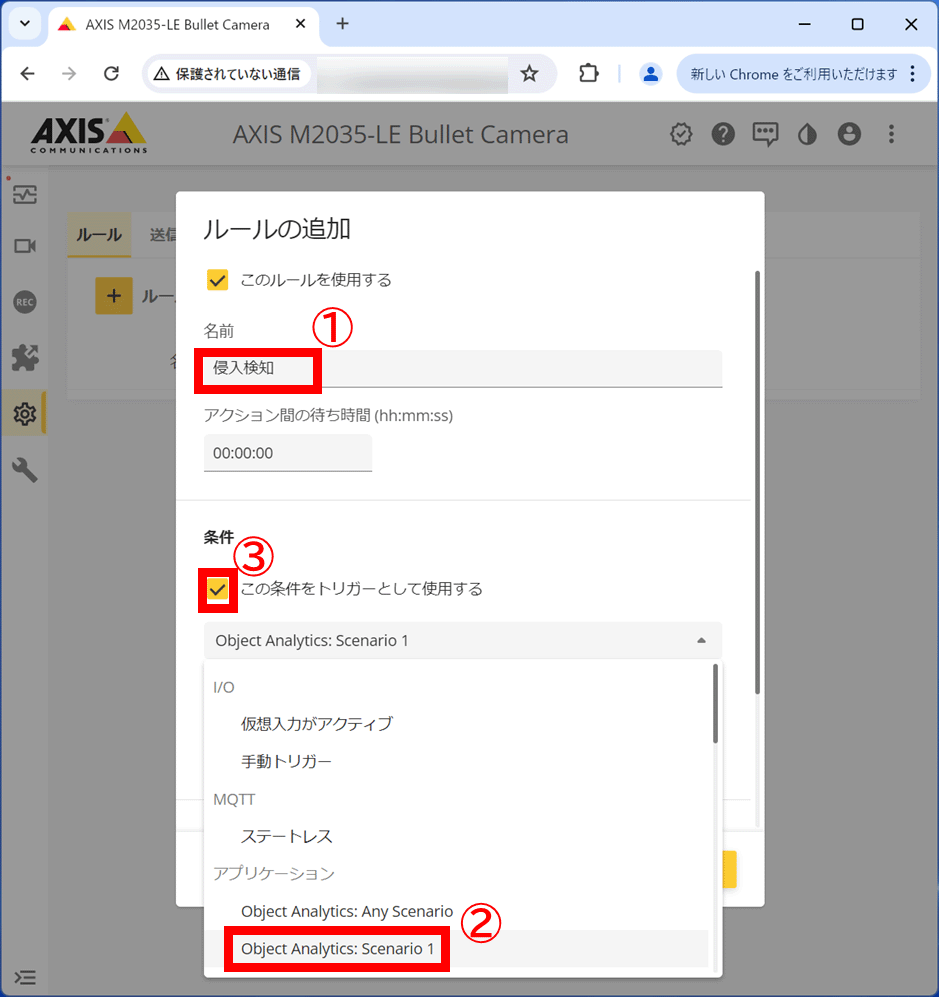The width and height of the screenshot is (939, 997).
Task: Click the dialog's vertical scrollbar
Action: (757, 482)
